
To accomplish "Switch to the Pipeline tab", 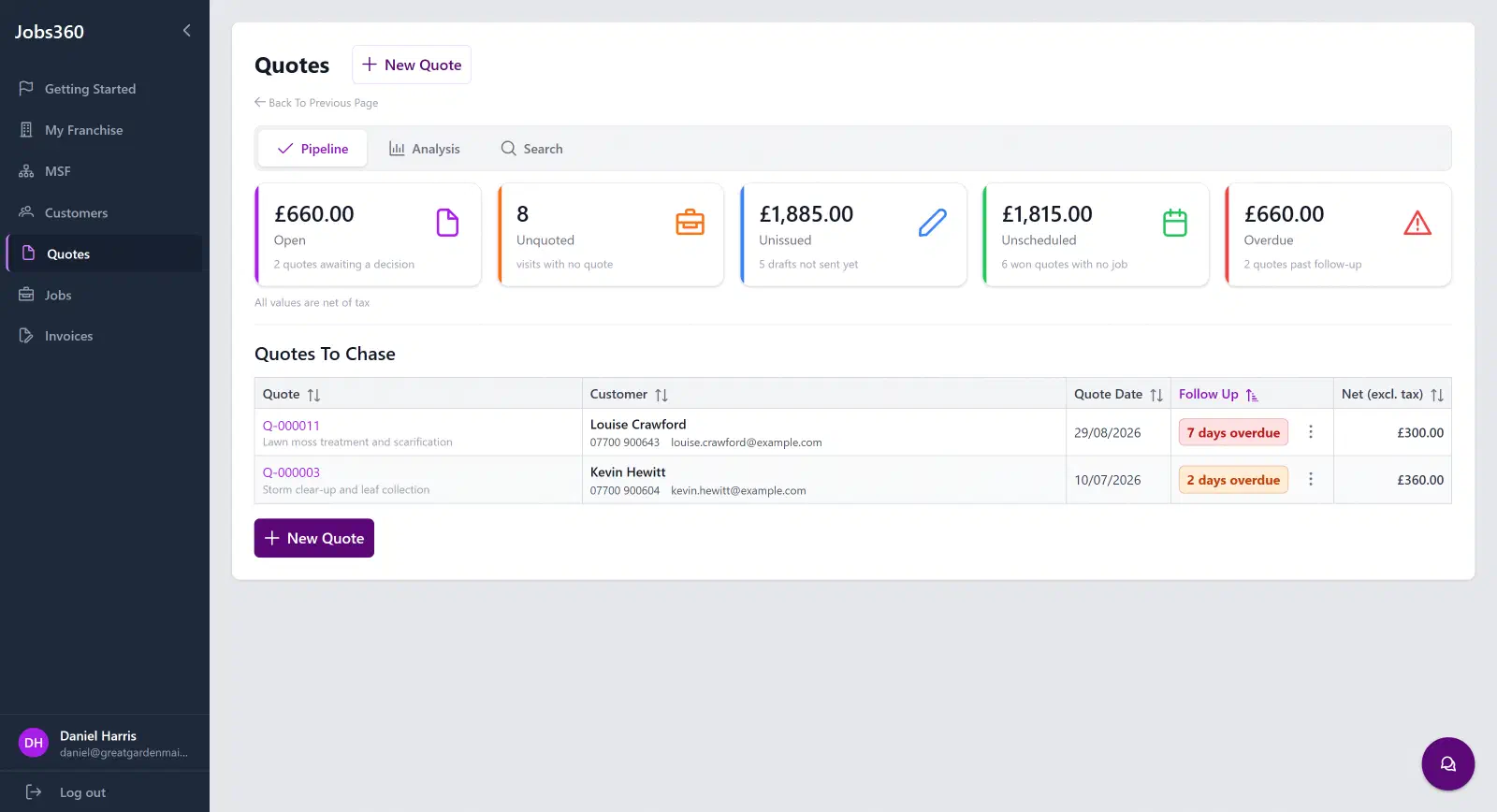I will [x=312, y=149].
